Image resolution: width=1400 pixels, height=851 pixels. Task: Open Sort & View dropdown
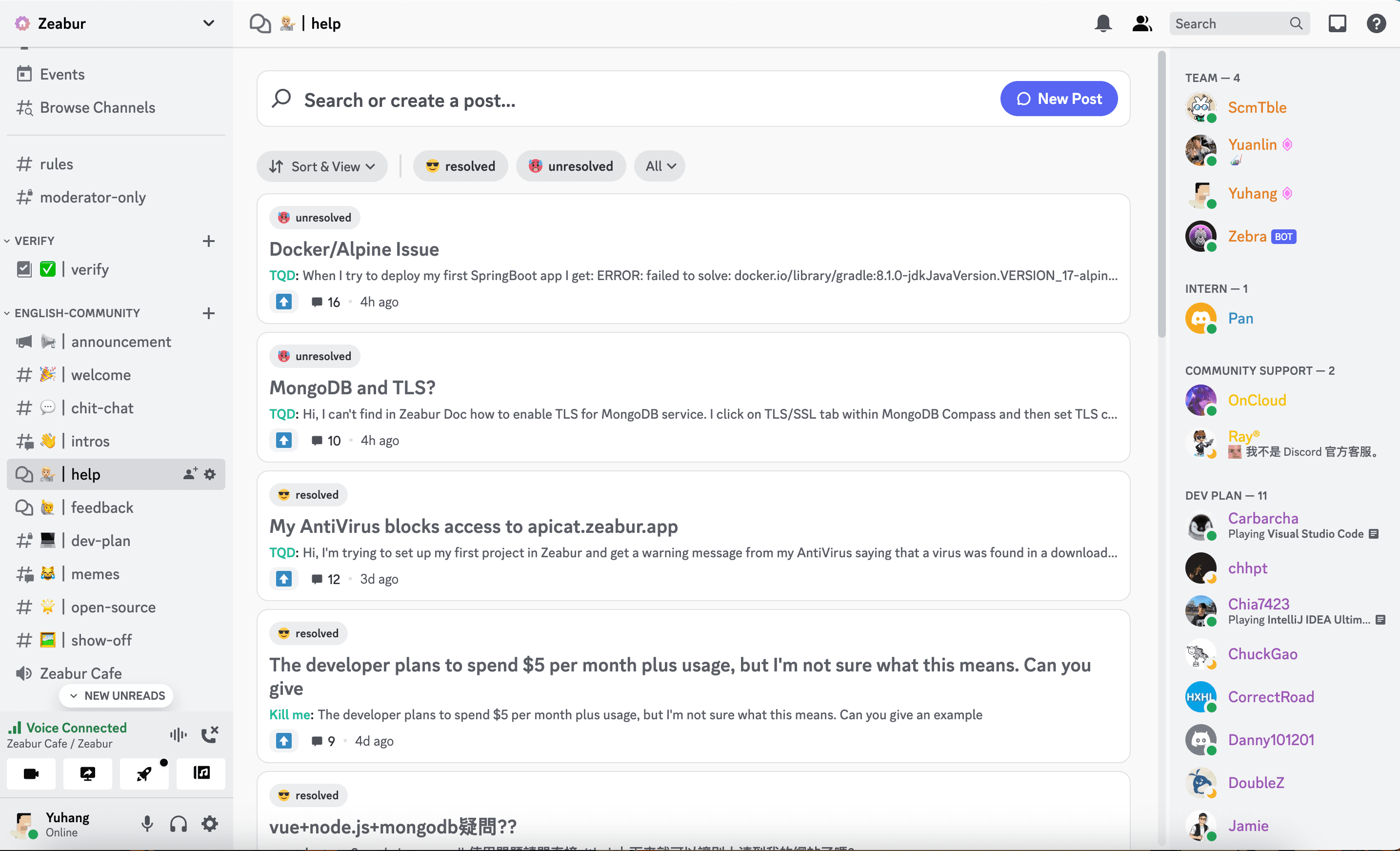pyautogui.click(x=322, y=166)
